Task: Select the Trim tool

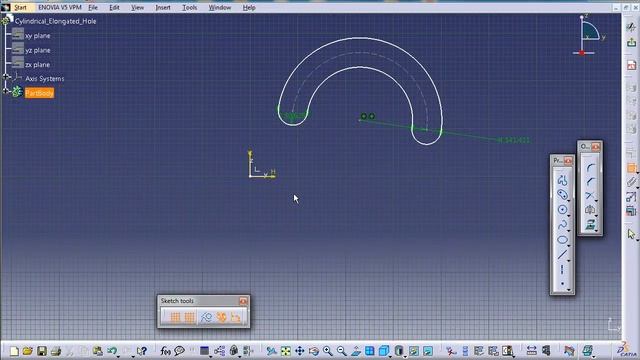Action: click(x=590, y=196)
